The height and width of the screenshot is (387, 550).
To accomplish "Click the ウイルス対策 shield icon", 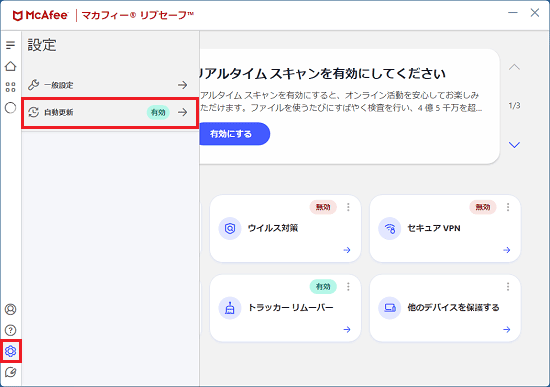I will coord(230,228).
